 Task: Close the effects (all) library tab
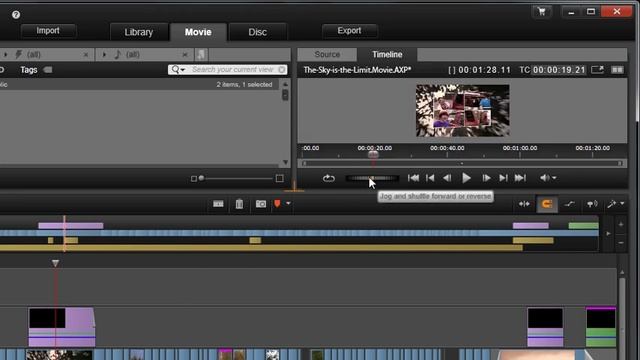[x=86, y=55]
